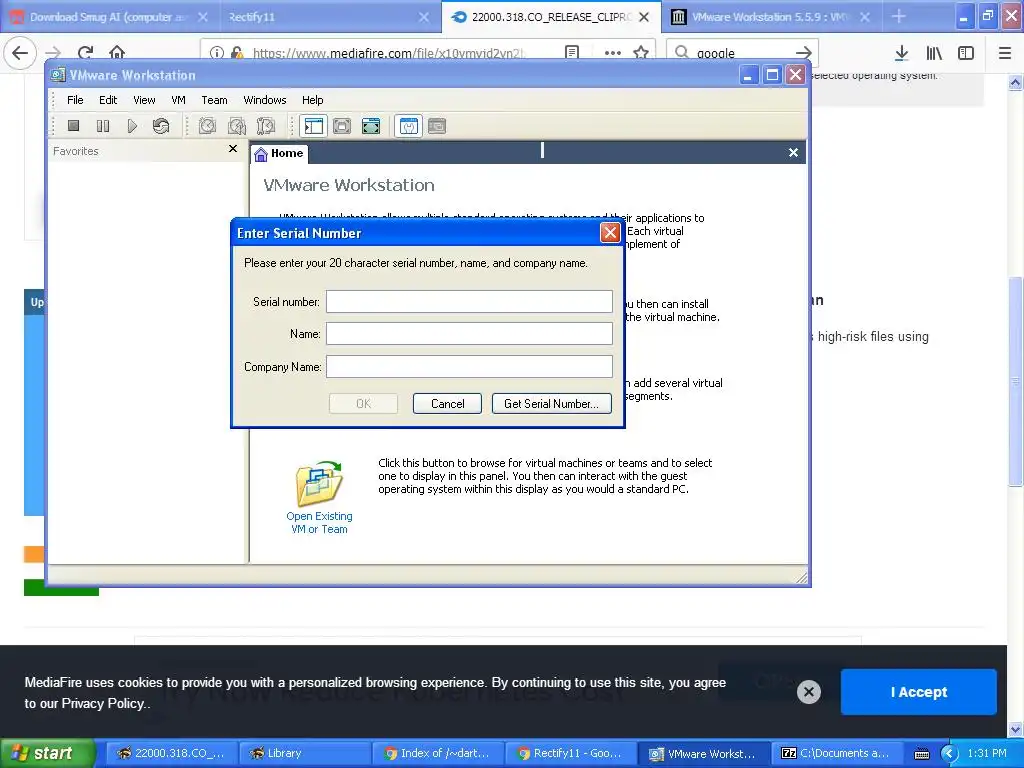The image size is (1024, 768).
Task: Open the File menu in VMware Workstation
Action: (x=75, y=100)
